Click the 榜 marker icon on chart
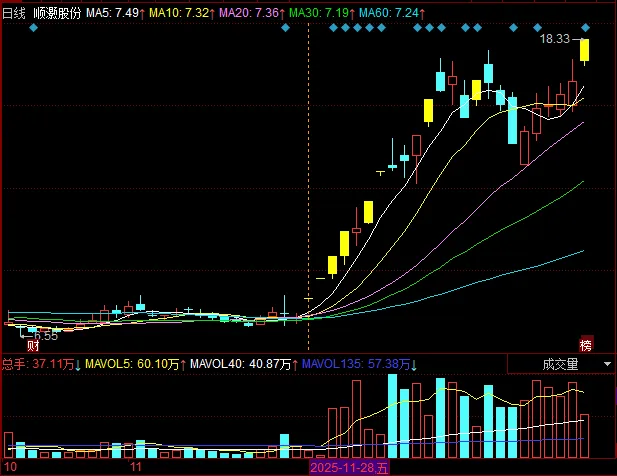 586,345
